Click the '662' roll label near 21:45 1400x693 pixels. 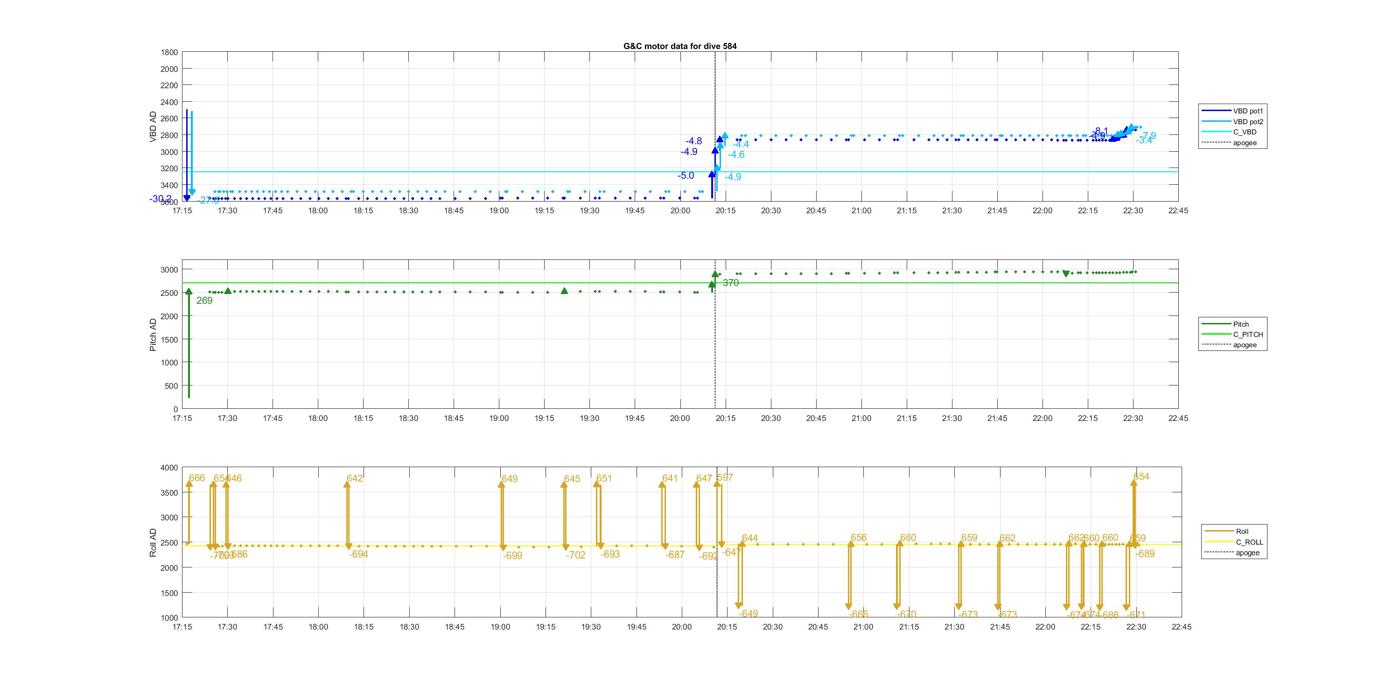click(x=1007, y=538)
